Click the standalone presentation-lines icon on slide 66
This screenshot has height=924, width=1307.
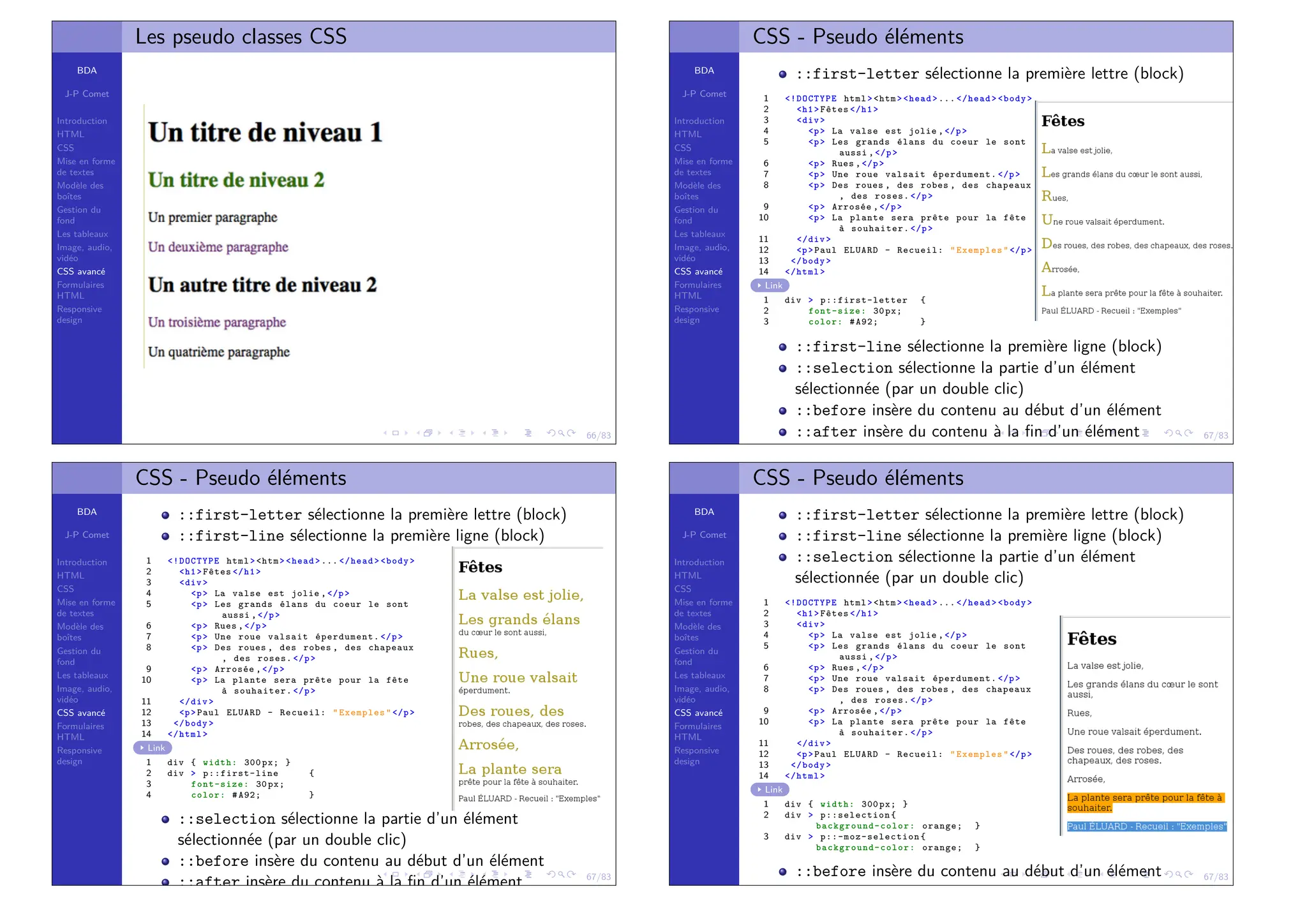pyautogui.click(x=528, y=433)
